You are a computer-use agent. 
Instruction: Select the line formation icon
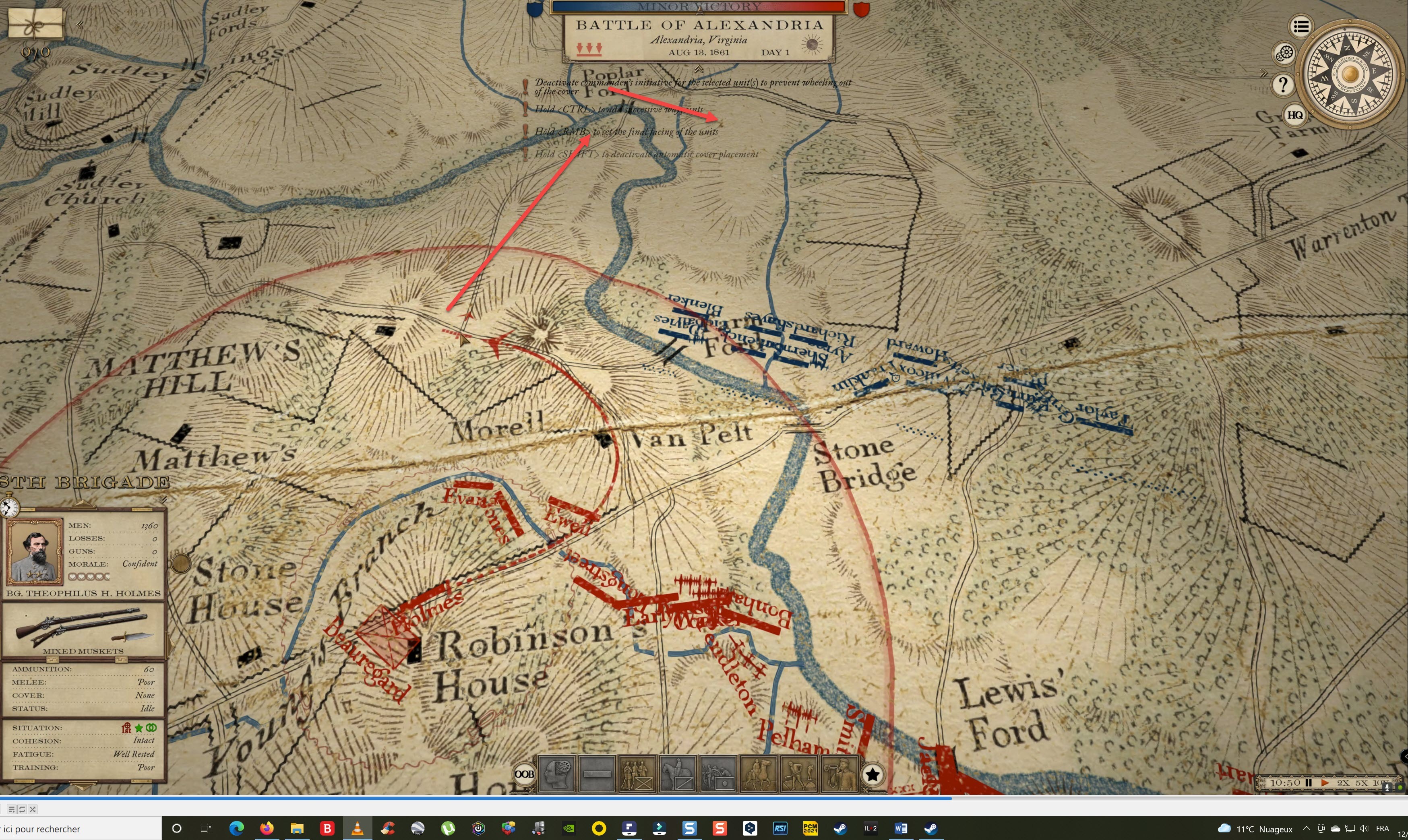tap(597, 774)
